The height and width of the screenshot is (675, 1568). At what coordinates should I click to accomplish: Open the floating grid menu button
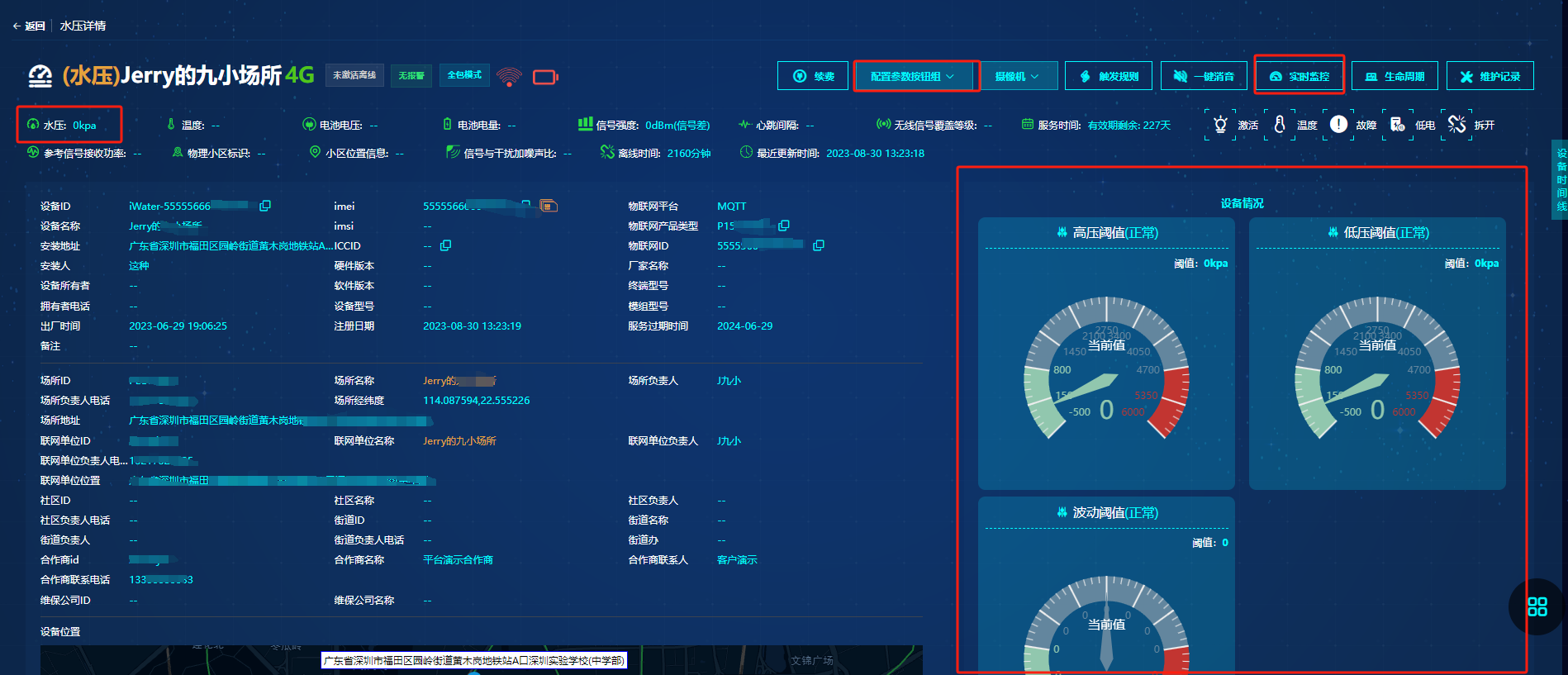[1537, 606]
